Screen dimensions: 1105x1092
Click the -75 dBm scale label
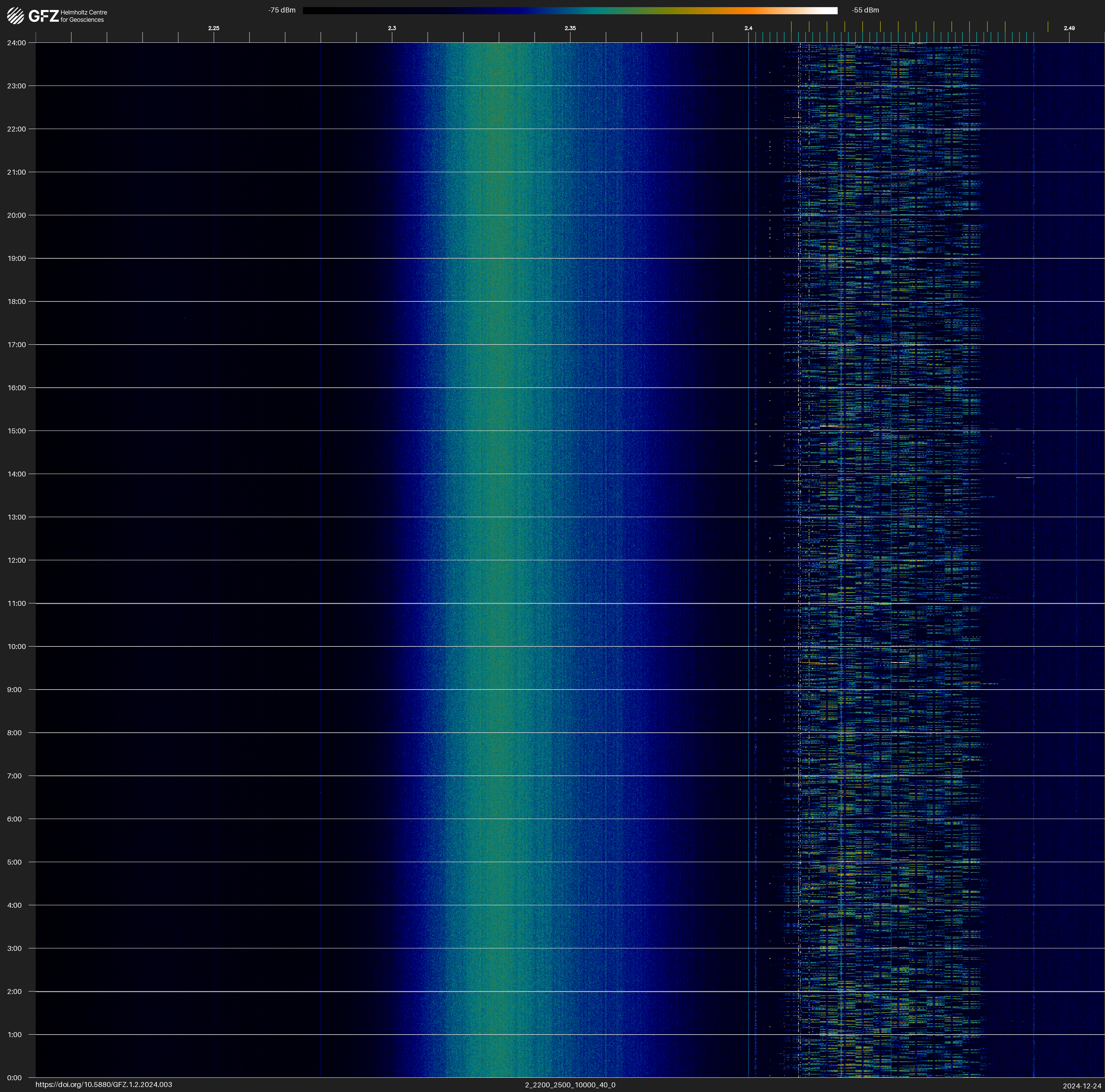tap(282, 10)
